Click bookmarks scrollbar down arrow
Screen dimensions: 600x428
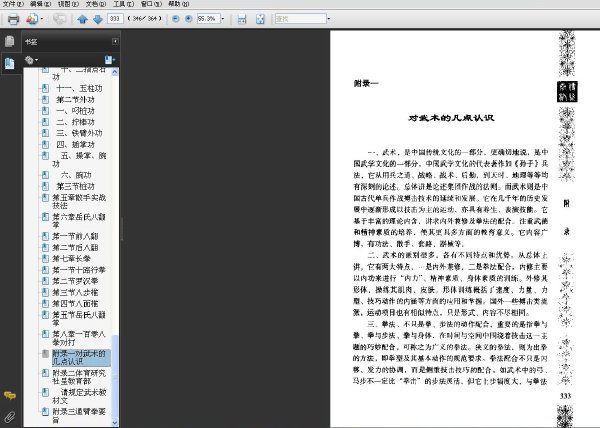(115, 422)
